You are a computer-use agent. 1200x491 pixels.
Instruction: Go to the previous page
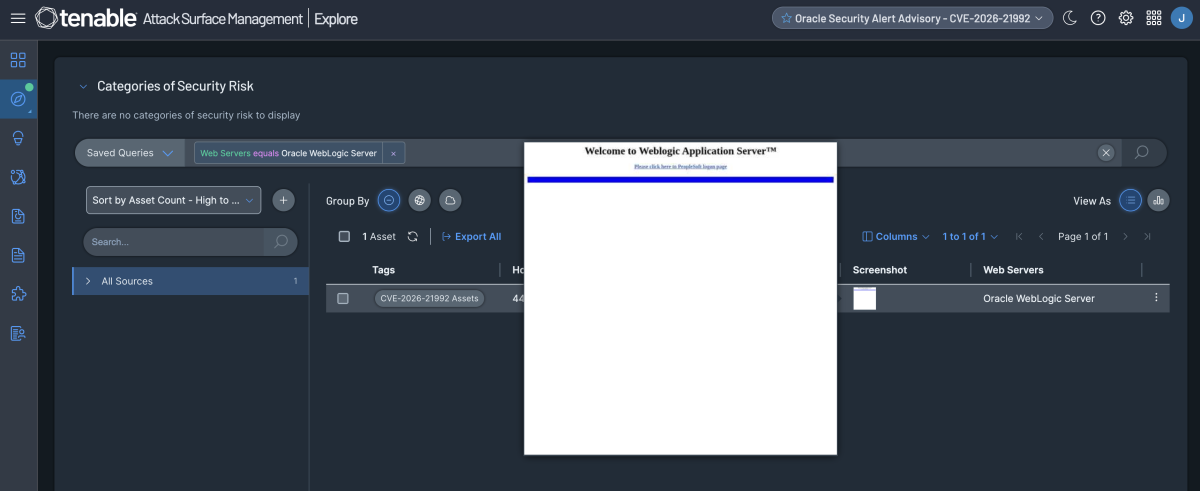click(1041, 236)
